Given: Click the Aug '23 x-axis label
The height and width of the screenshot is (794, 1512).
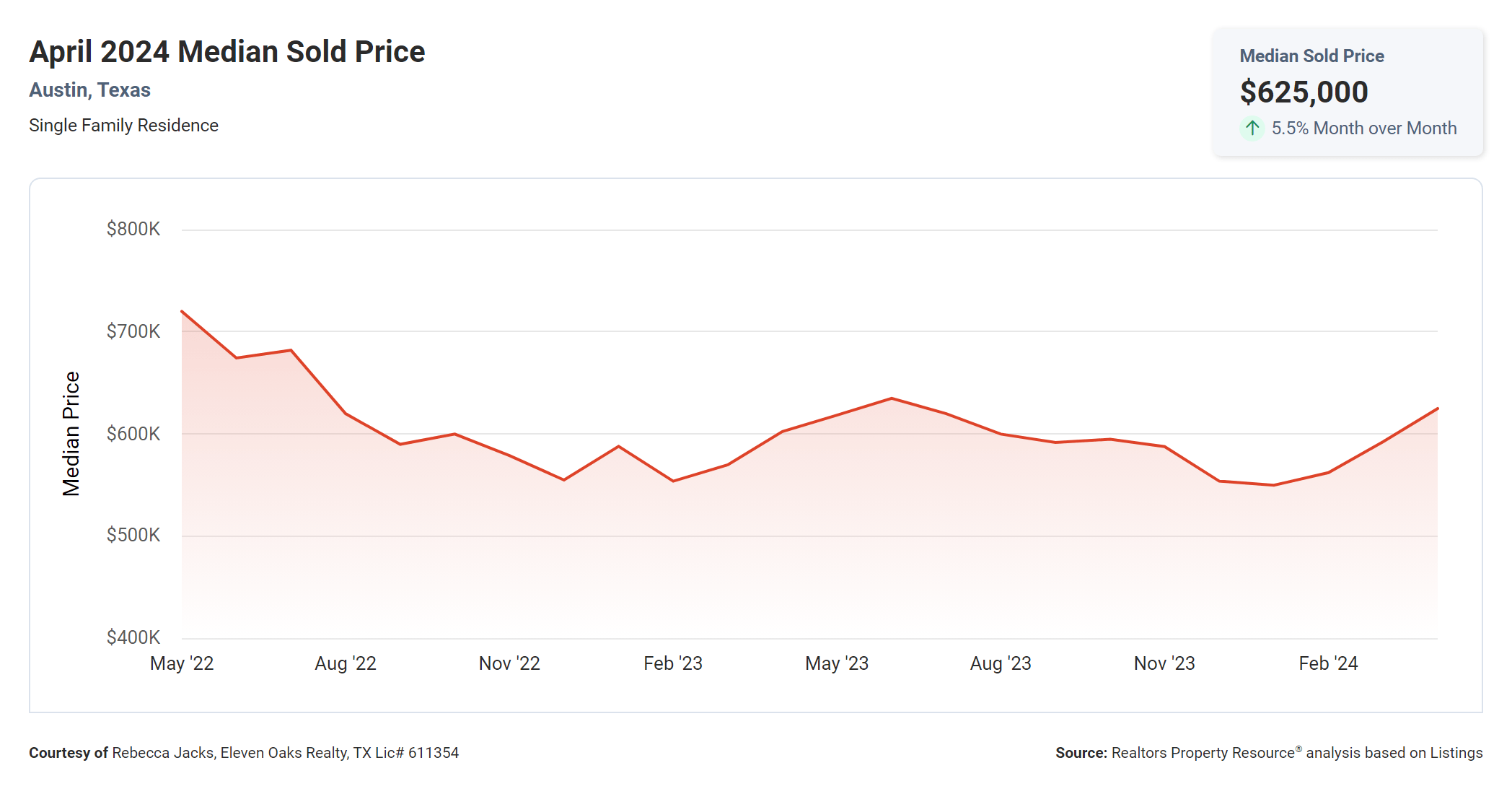Looking at the screenshot, I should point(1001,663).
